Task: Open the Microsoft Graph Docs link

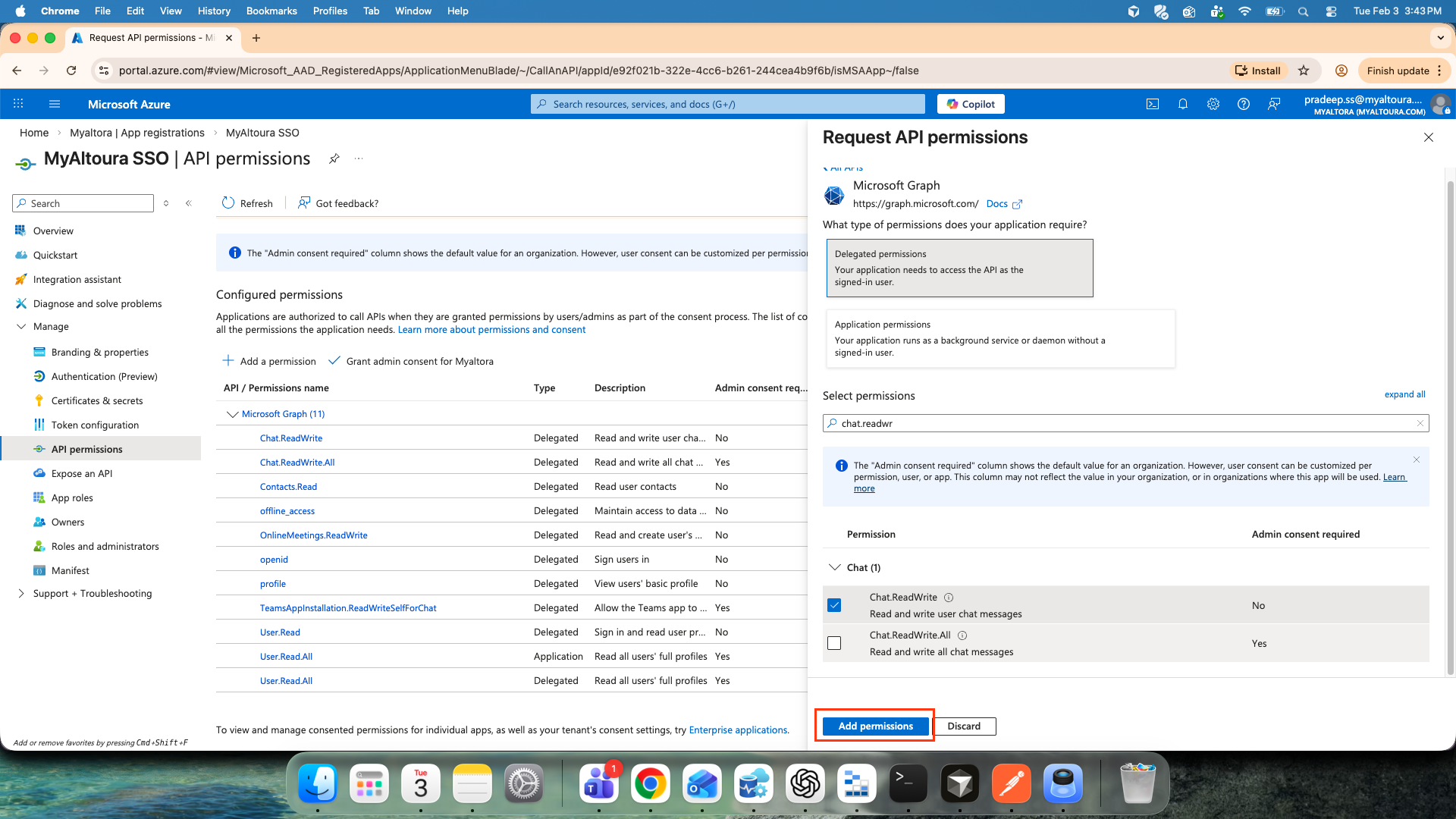Action: [1004, 203]
